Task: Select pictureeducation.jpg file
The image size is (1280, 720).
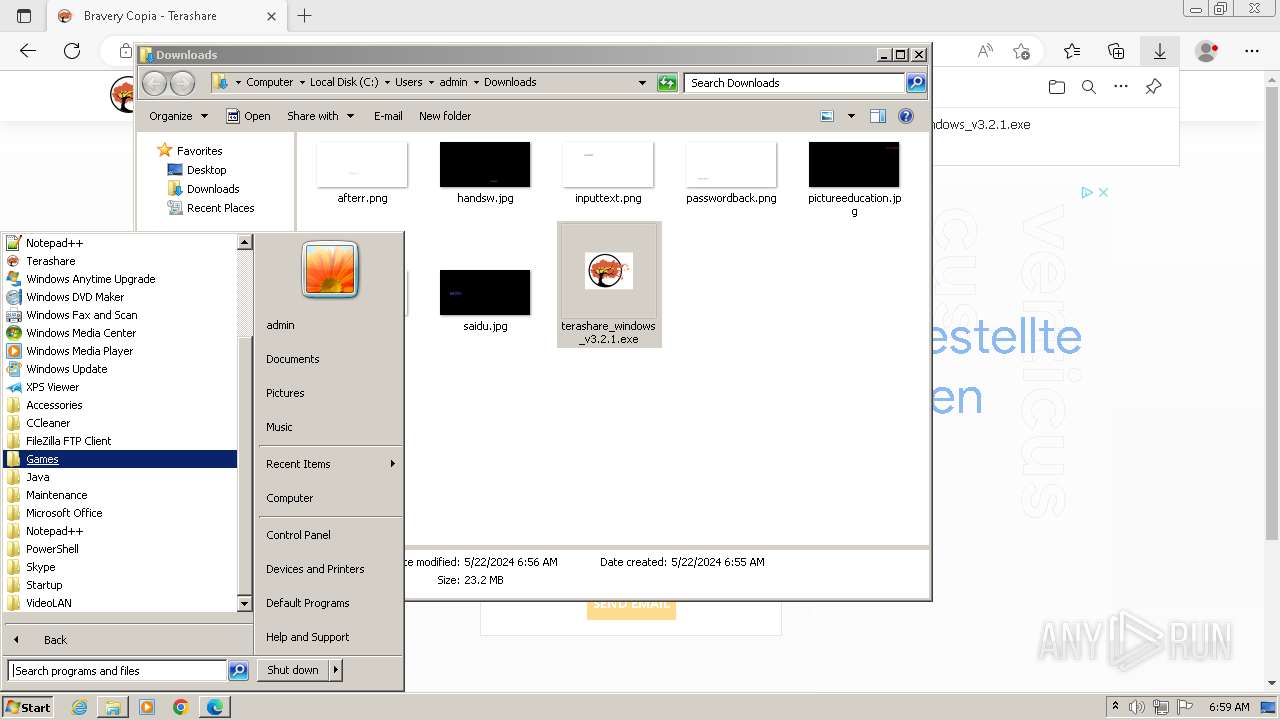Action: 854,180
